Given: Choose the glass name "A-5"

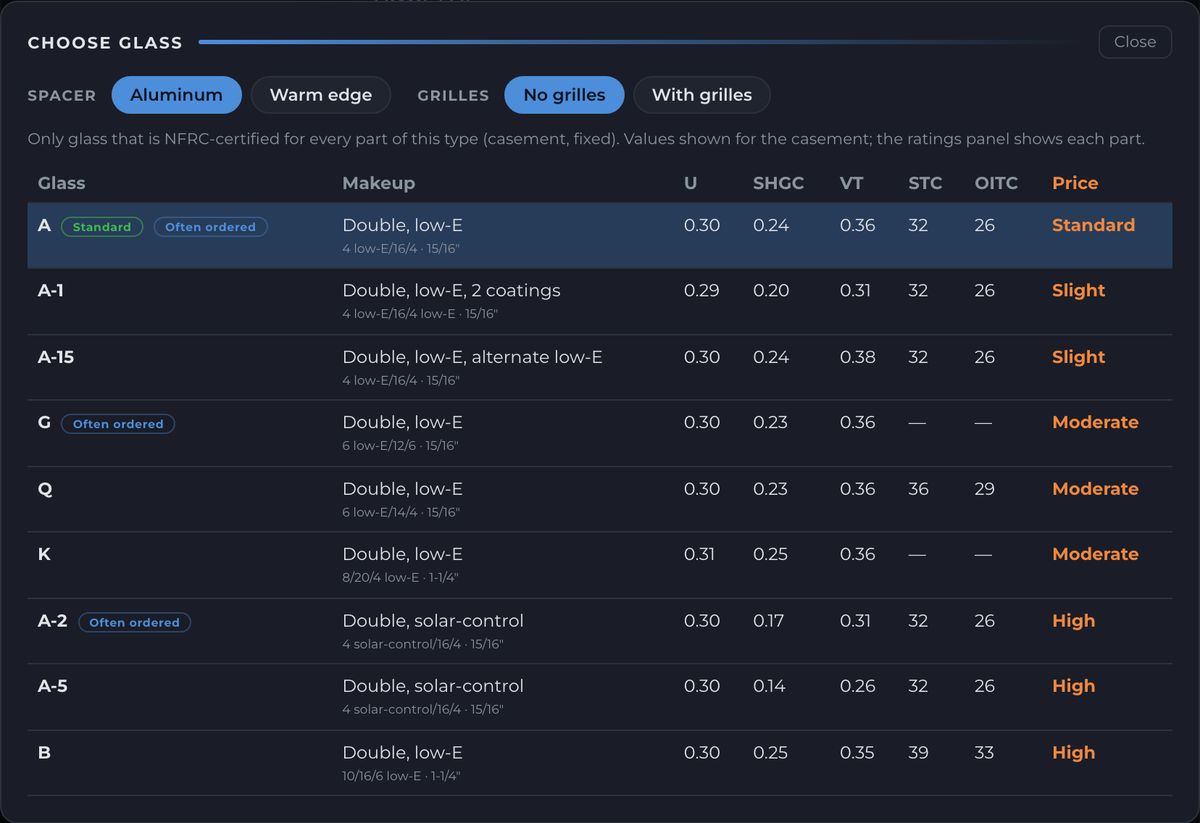Looking at the screenshot, I should (x=53, y=686).
